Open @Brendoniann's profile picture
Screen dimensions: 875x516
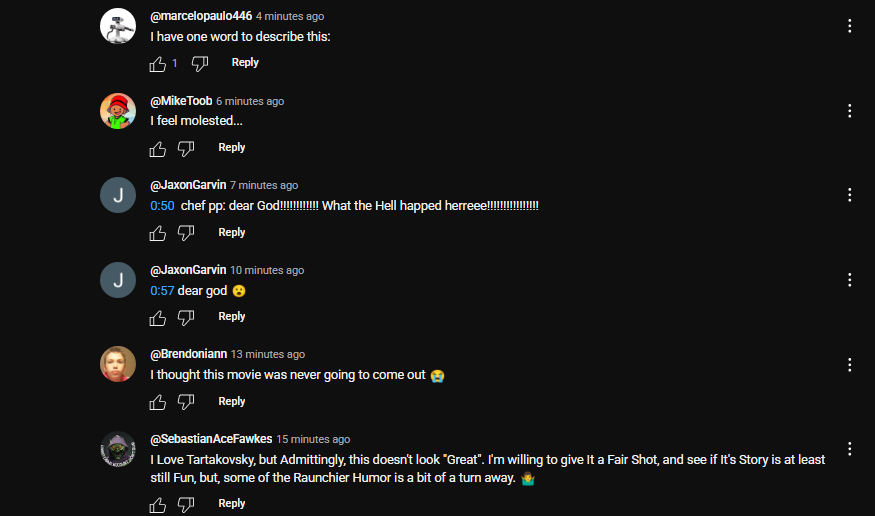pos(118,364)
